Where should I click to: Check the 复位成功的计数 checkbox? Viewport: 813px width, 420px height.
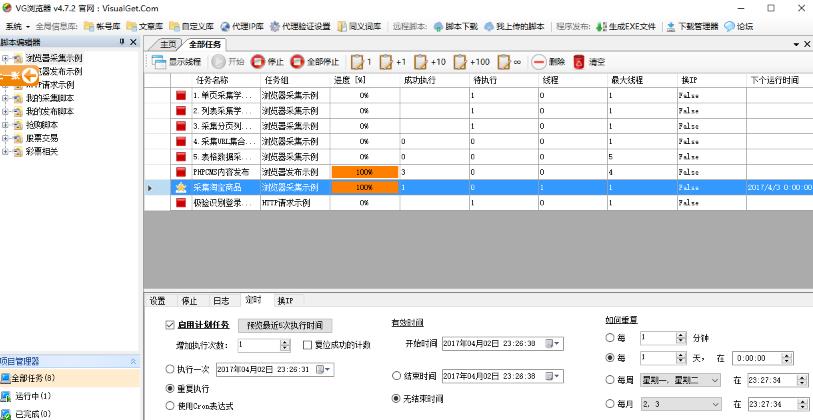(x=307, y=345)
